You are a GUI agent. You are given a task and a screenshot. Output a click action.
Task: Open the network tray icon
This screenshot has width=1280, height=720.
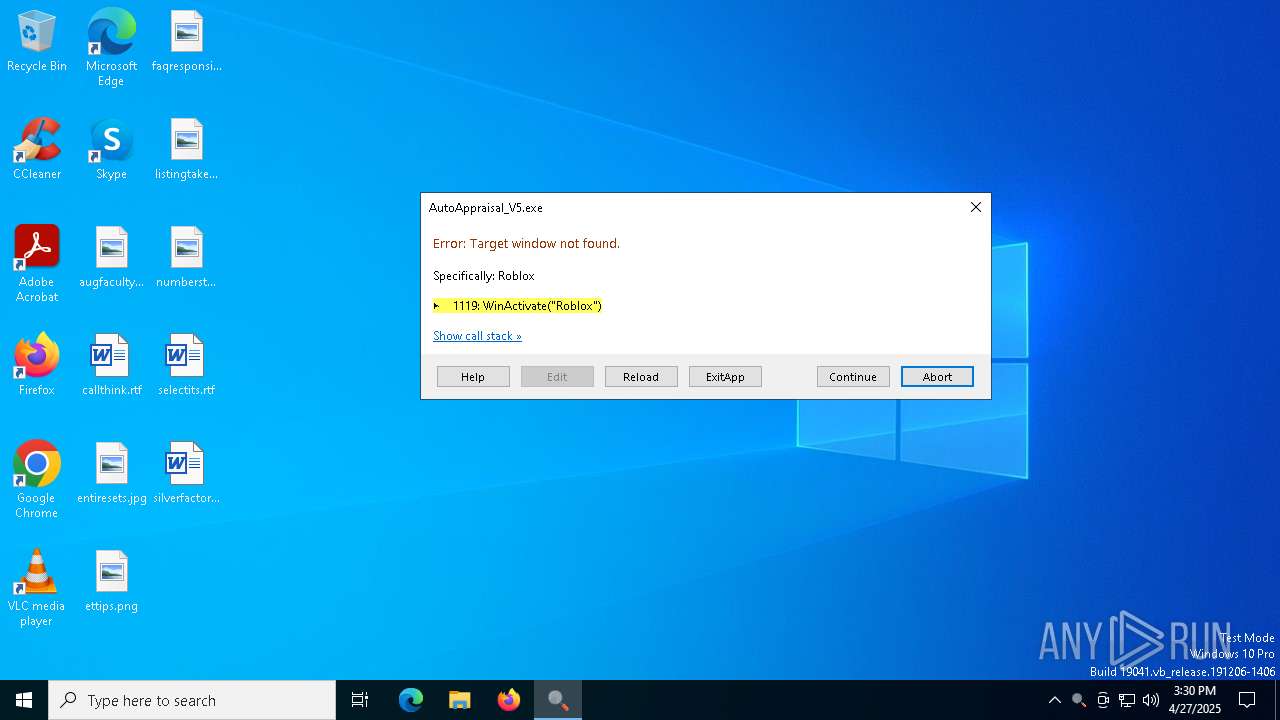click(1127, 700)
